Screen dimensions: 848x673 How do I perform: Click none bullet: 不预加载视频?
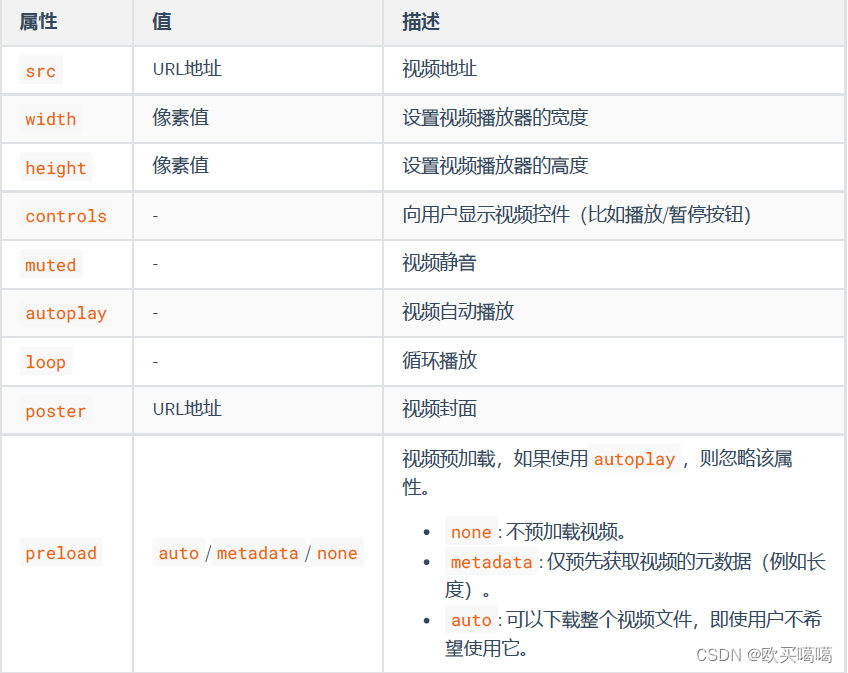point(535,532)
